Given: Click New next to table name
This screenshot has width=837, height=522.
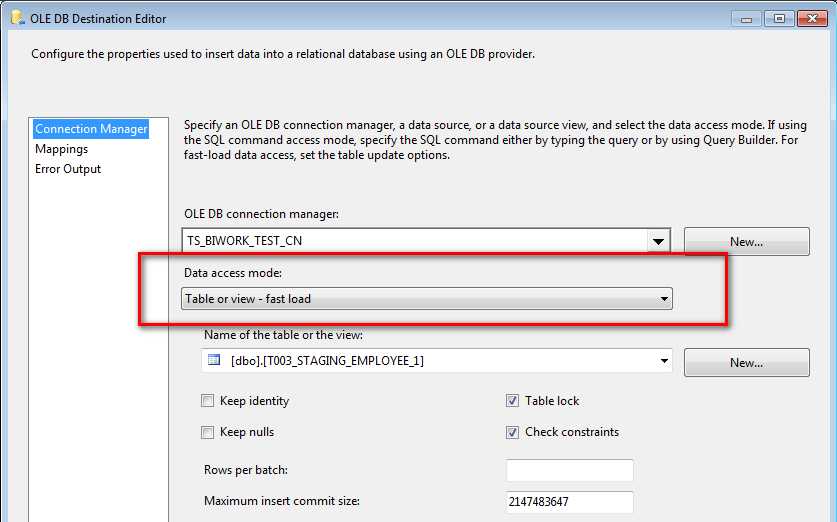Looking at the screenshot, I should pyautogui.click(x=746, y=362).
